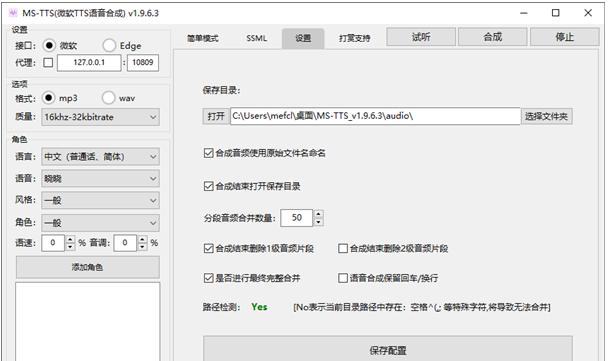Click the proxy port field 10809
This screenshot has width=609, height=361.
(143, 63)
